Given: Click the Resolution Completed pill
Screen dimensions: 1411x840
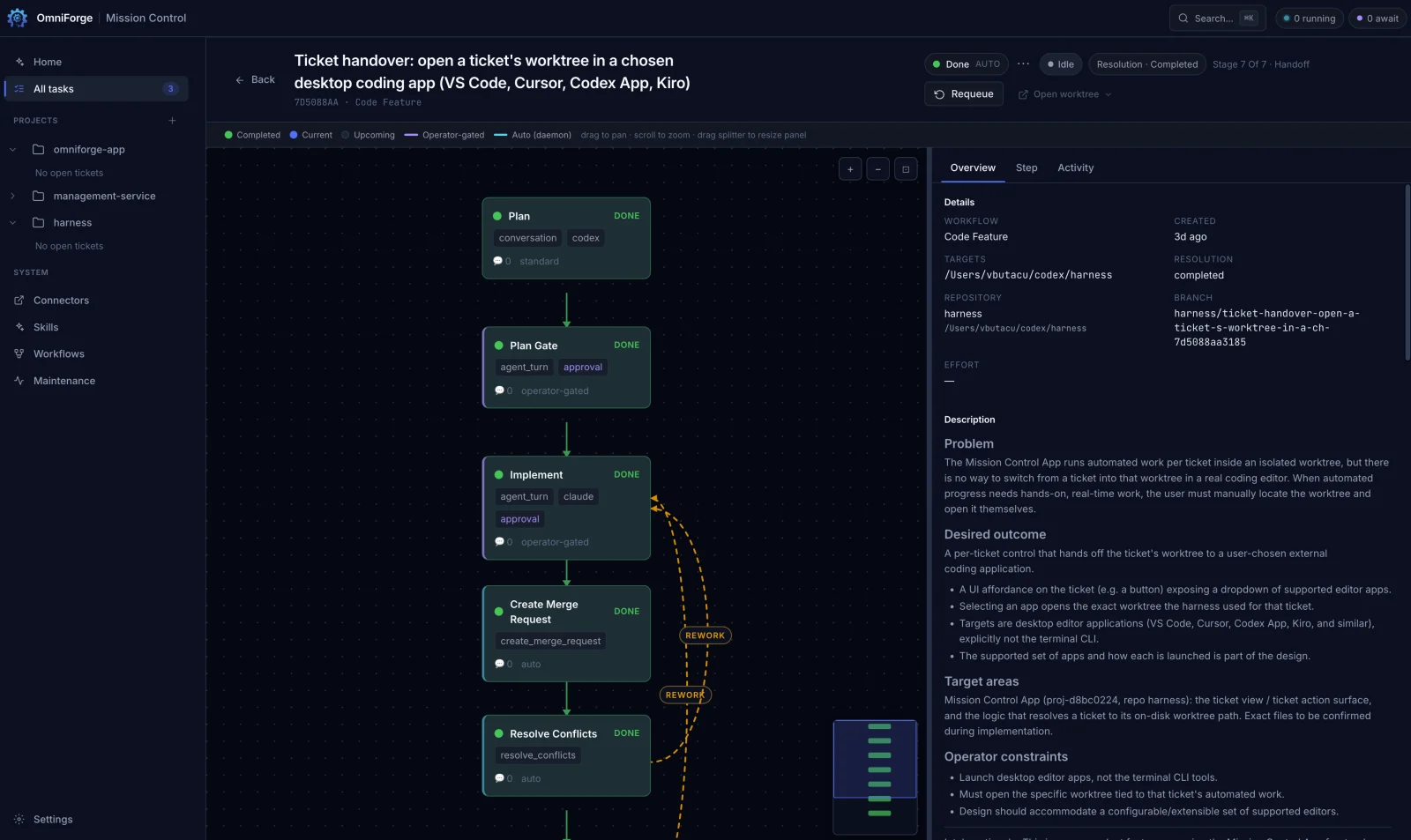Looking at the screenshot, I should pos(1146,64).
